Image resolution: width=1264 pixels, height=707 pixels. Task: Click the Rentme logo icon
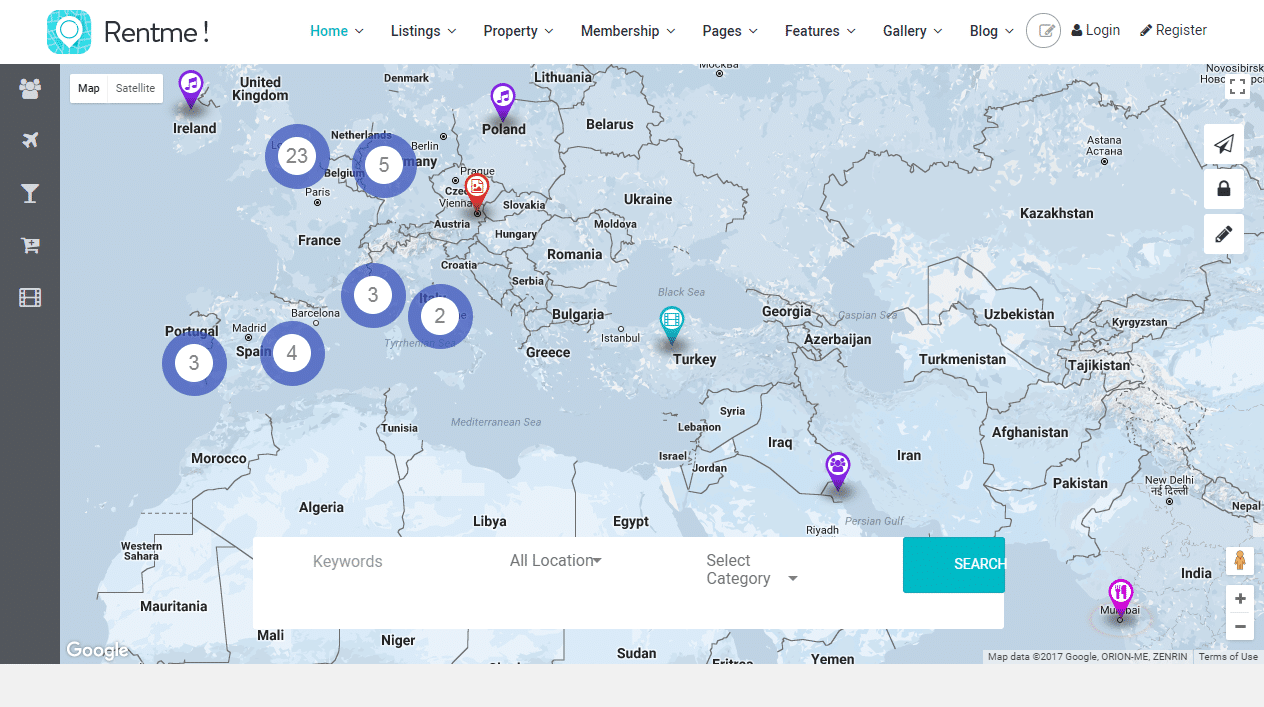[x=69, y=32]
